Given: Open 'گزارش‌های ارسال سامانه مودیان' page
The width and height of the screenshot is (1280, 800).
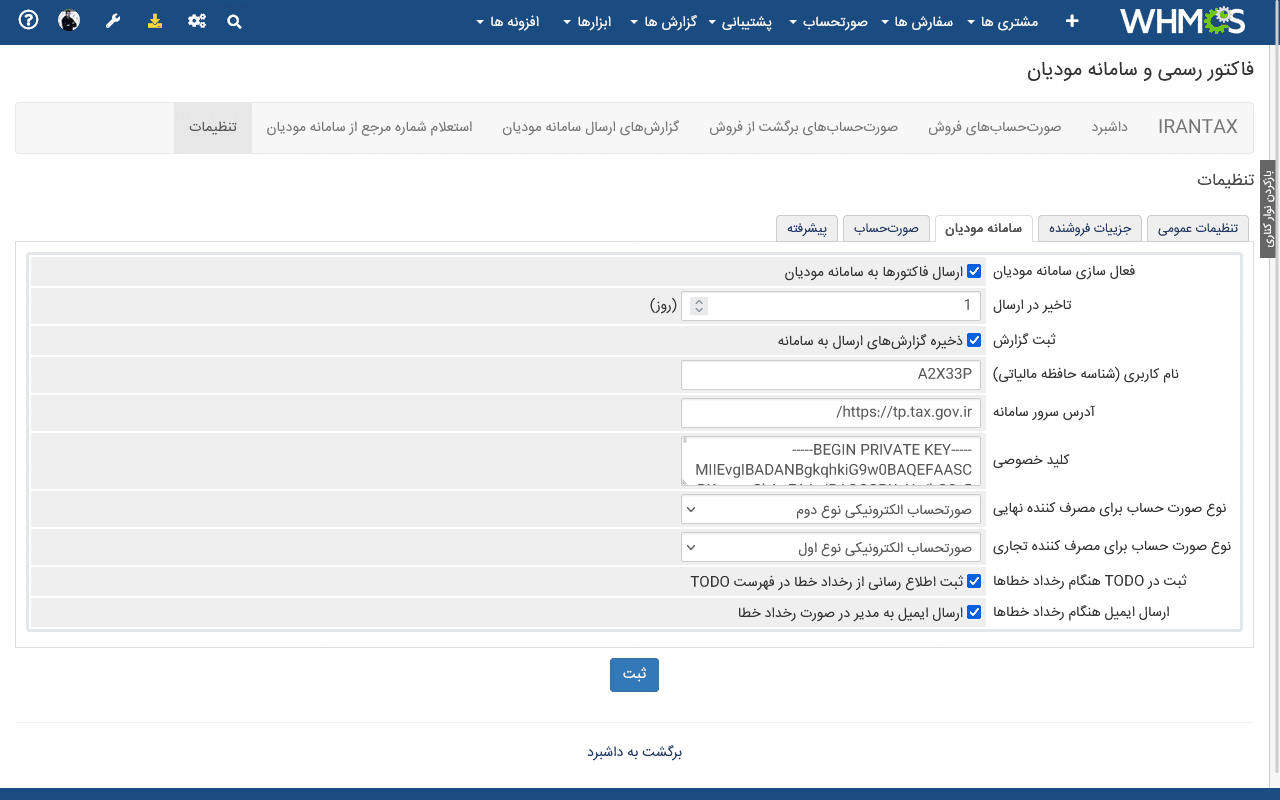Looking at the screenshot, I should tap(590, 127).
